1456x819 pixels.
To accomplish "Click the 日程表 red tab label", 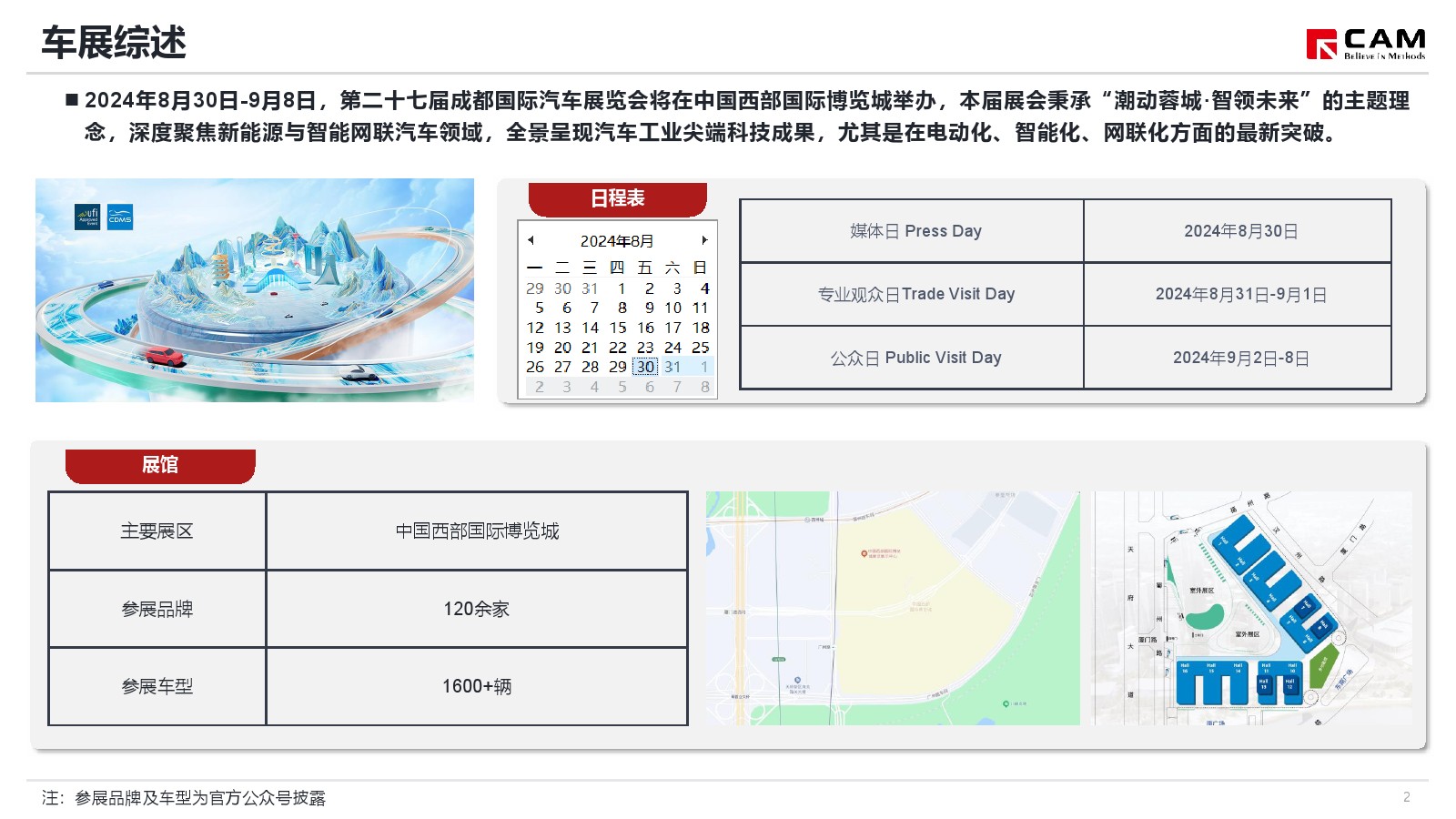I will pyautogui.click(x=617, y=198).
